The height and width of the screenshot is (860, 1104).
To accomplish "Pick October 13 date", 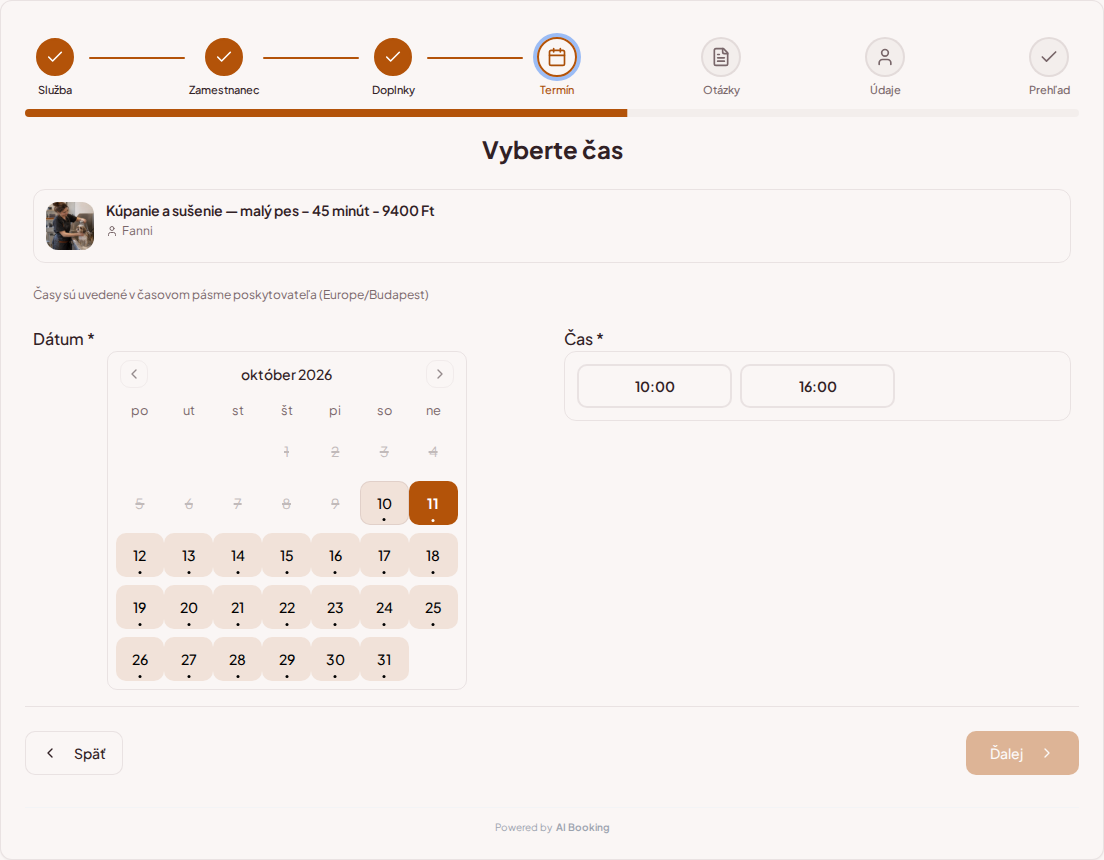I will (189, 555).
